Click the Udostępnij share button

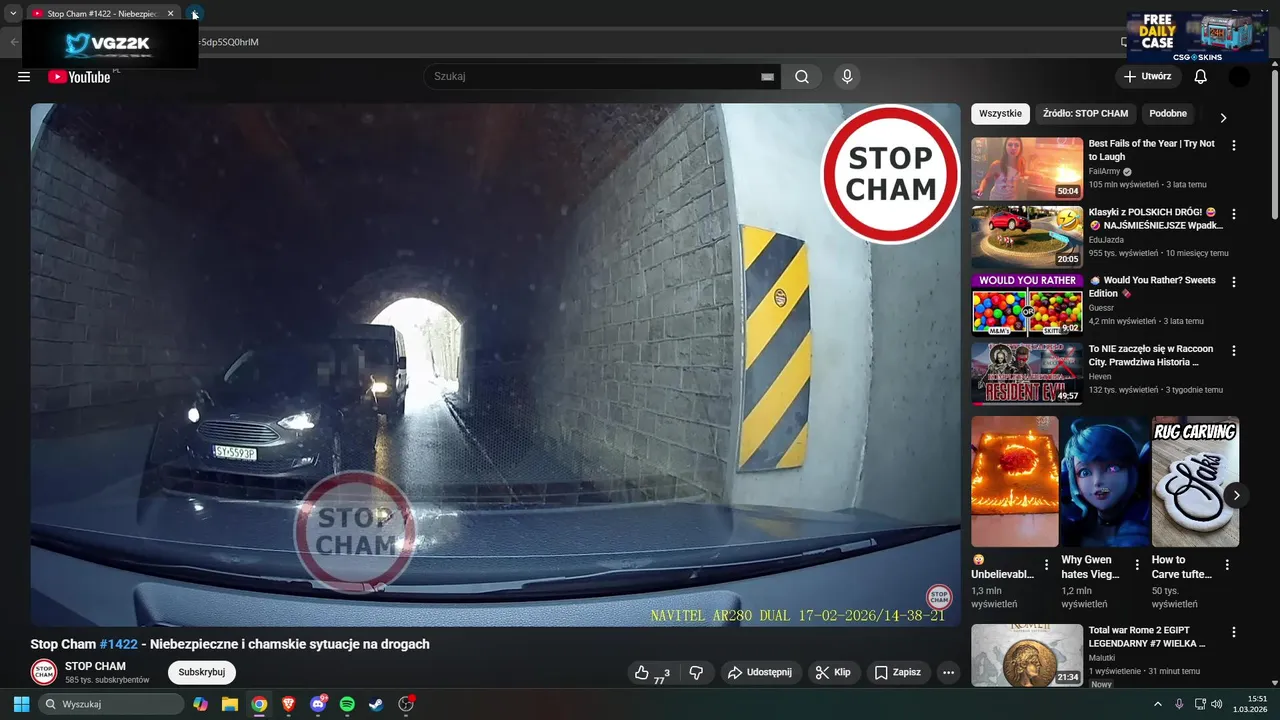point(759,673)
